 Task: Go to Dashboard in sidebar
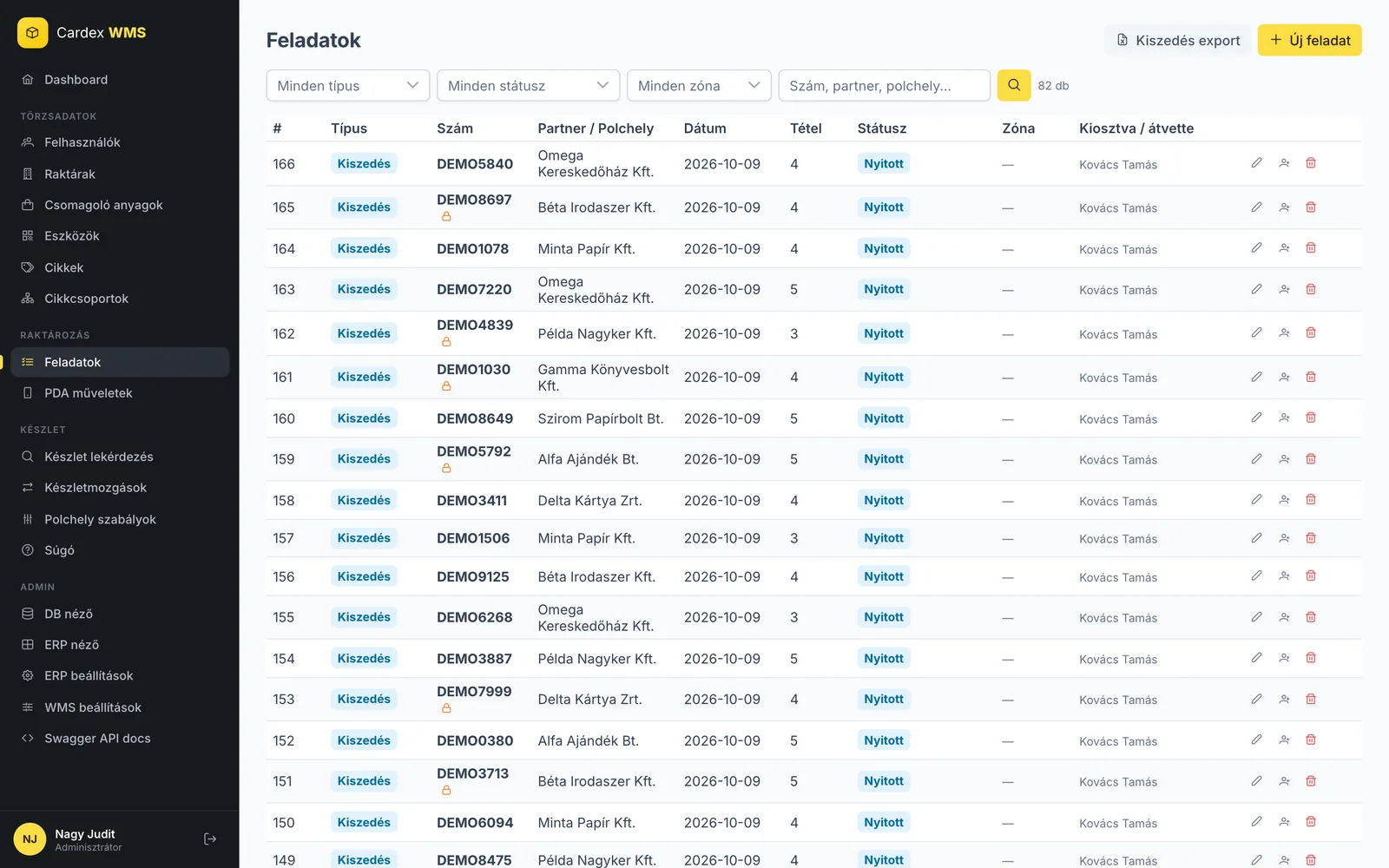pyautogui.click(x=120, y=80)
